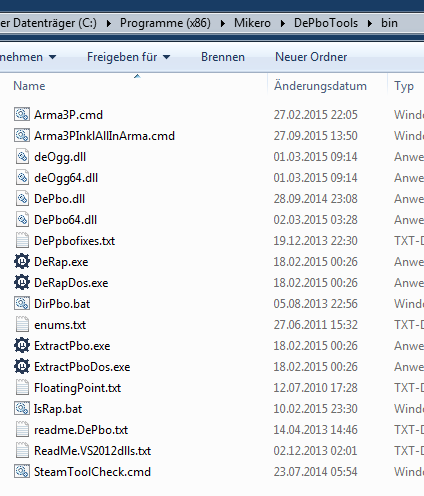
Task: Select the file name ExtractPbo.exe
Action: pos(72,346)
